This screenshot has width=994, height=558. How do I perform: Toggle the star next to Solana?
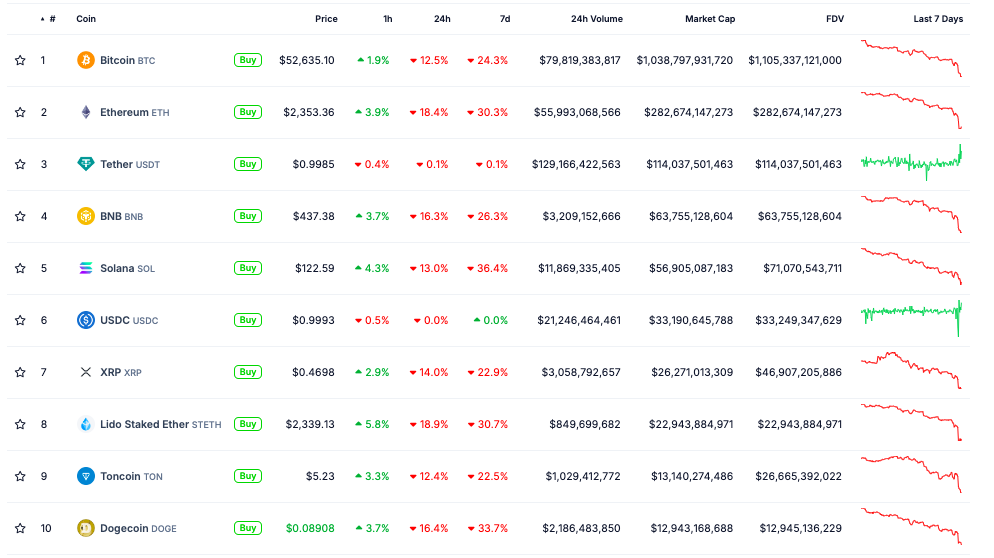click(20, 268)
